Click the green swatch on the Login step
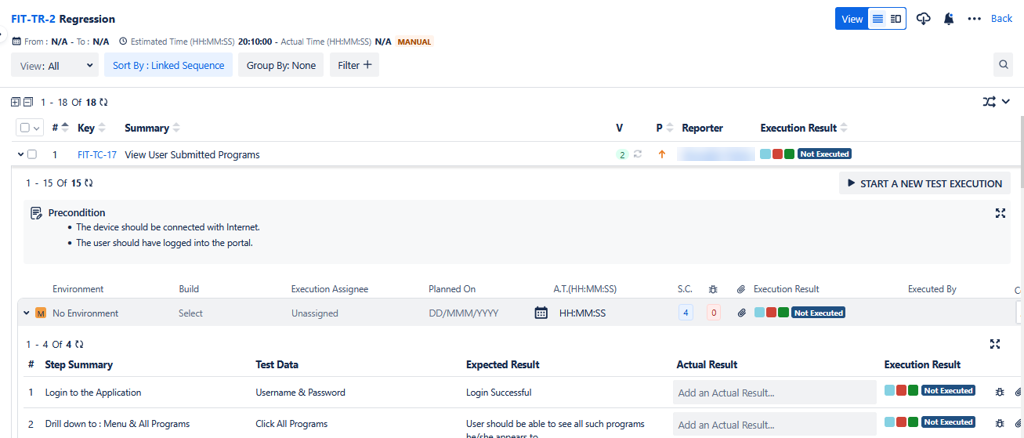The image size is (1024, 438). (913, 391)
